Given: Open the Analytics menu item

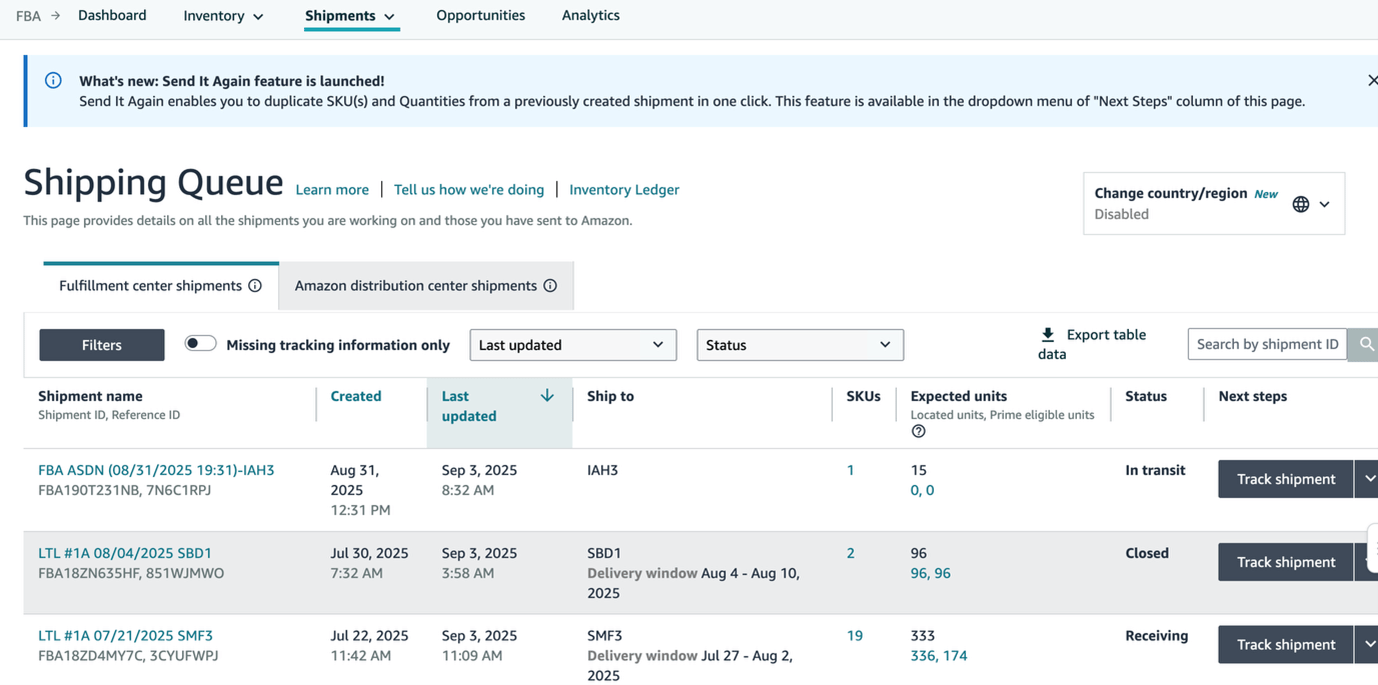Looking at the screenshot, I should point(590,16).
